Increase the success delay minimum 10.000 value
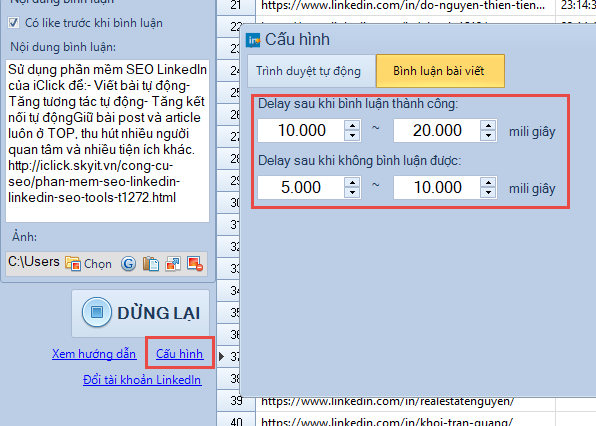Screen dimensions: 596x426 click(x=352, y=125)
